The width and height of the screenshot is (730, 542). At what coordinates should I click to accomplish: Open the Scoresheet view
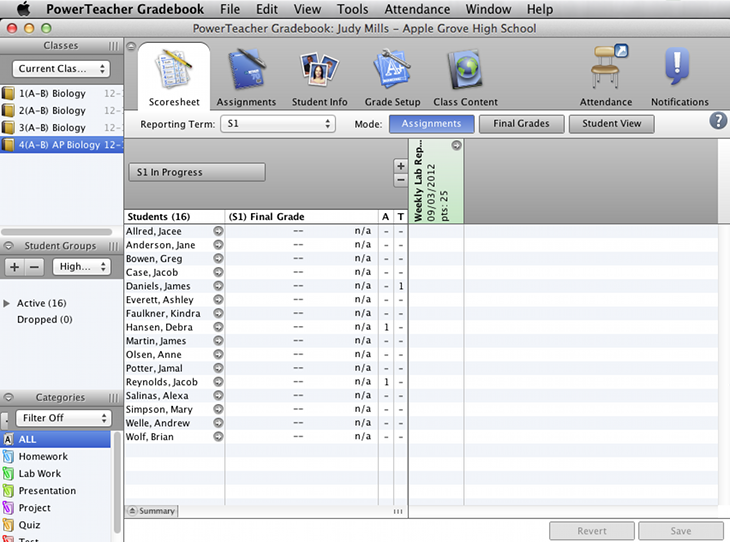[174, 77]
